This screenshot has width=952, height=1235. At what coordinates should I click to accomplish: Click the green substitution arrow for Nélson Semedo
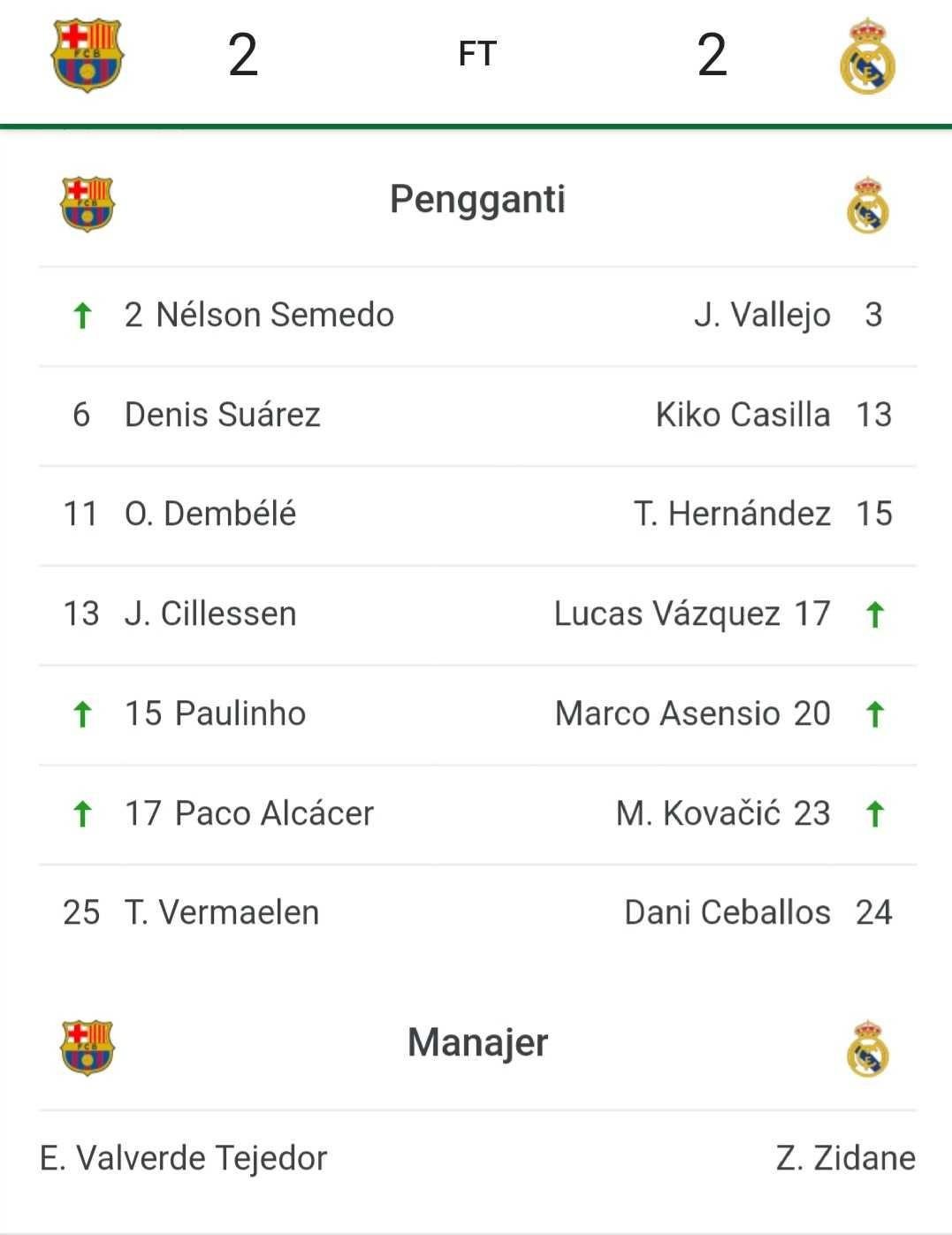coord(82,316)
